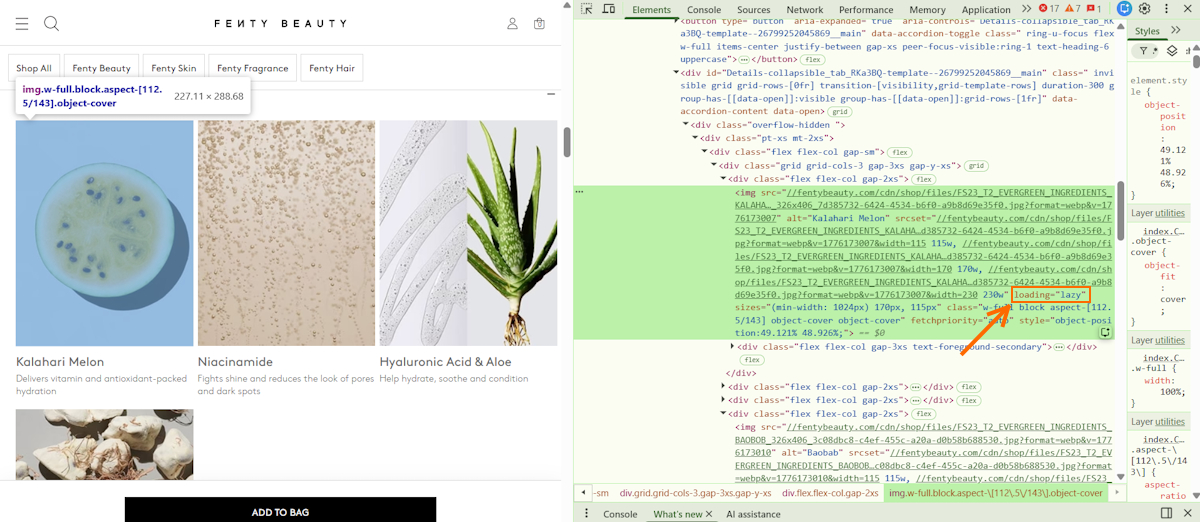Viewport: 1200px width, 522px height.
Task: Toggle the CSS layers view icon
Action: [x=1172, y=50]
